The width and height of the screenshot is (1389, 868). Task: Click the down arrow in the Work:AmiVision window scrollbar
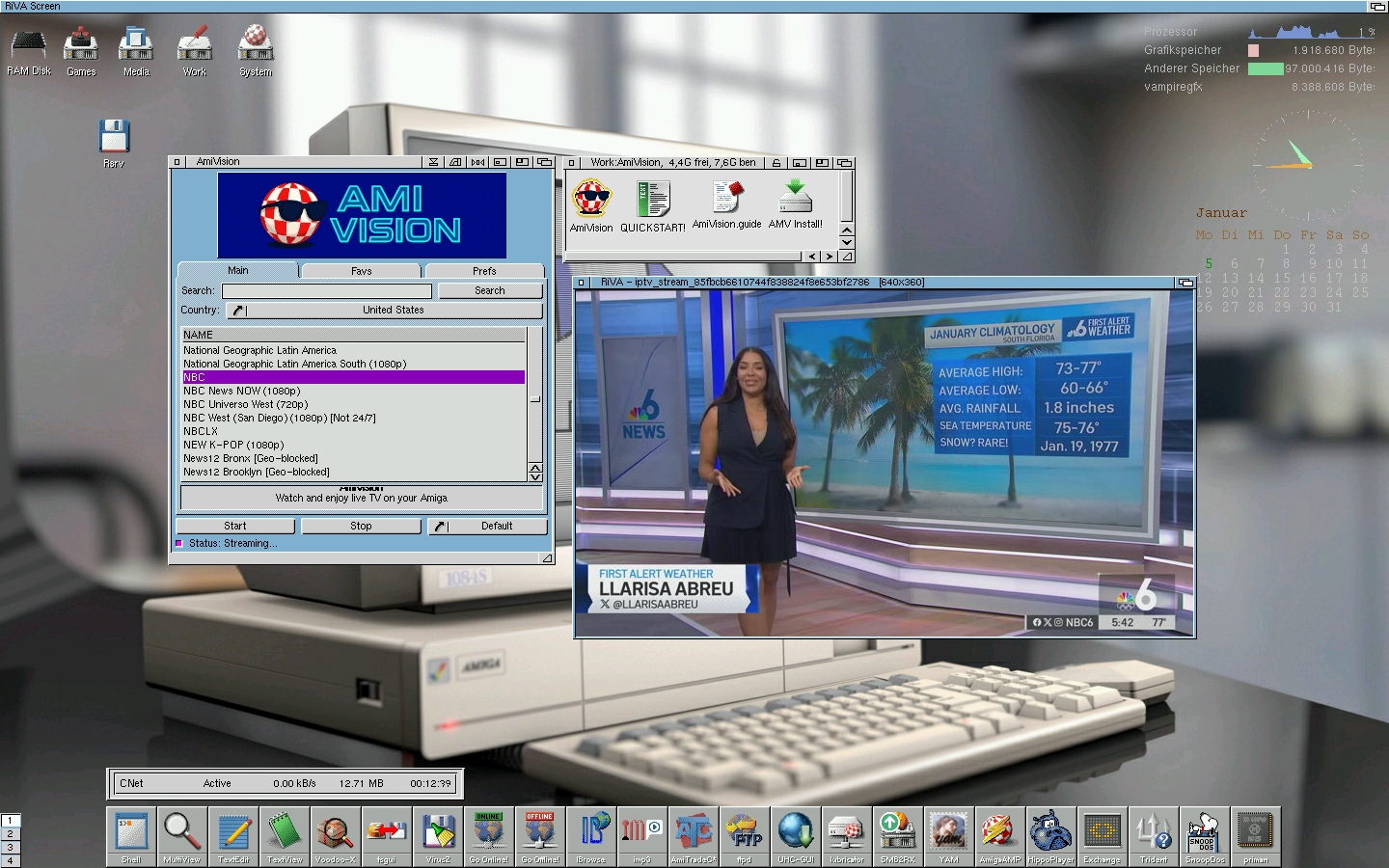[846, 243]
